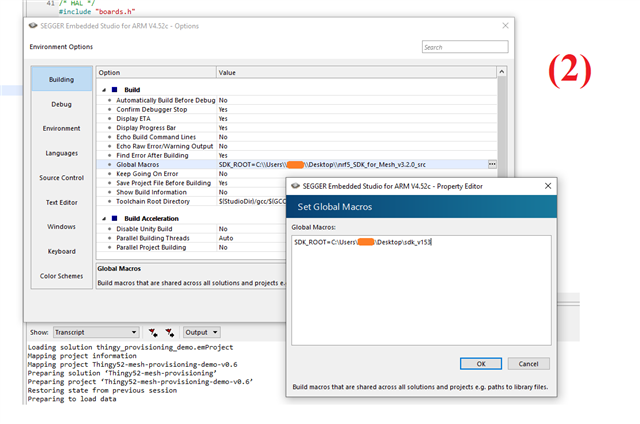Click the SEGGER icon in Property Editor title

pyautogui.click(x=295, y=186)
